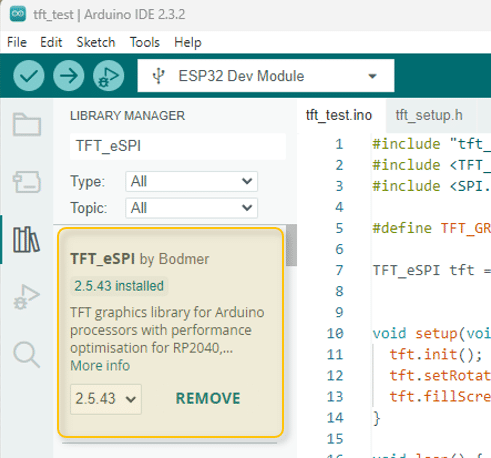
Task: Click the '#include <SPI.' code line
Action: point(431,186)
